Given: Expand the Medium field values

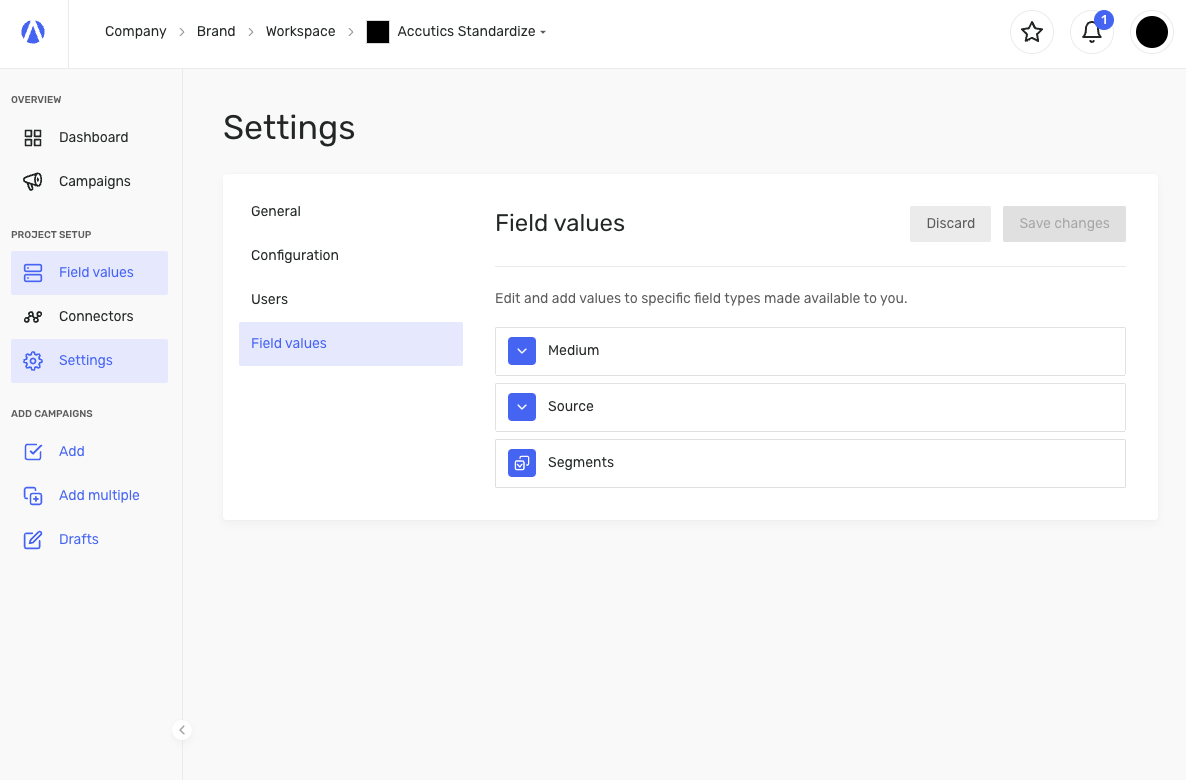Looking at the screenshot, I should tap(521, 351).
